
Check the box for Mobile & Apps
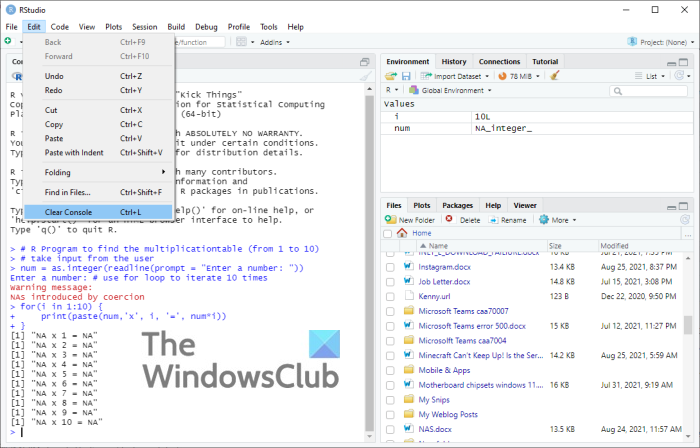(x=390, y=370)
